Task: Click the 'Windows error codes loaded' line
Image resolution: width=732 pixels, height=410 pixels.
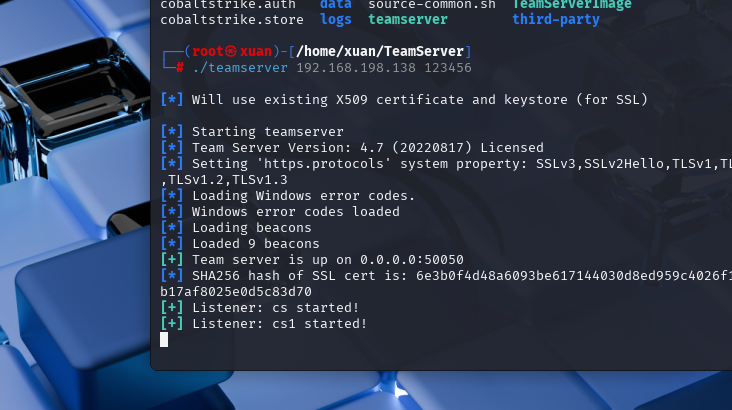Action: (280, 212)
